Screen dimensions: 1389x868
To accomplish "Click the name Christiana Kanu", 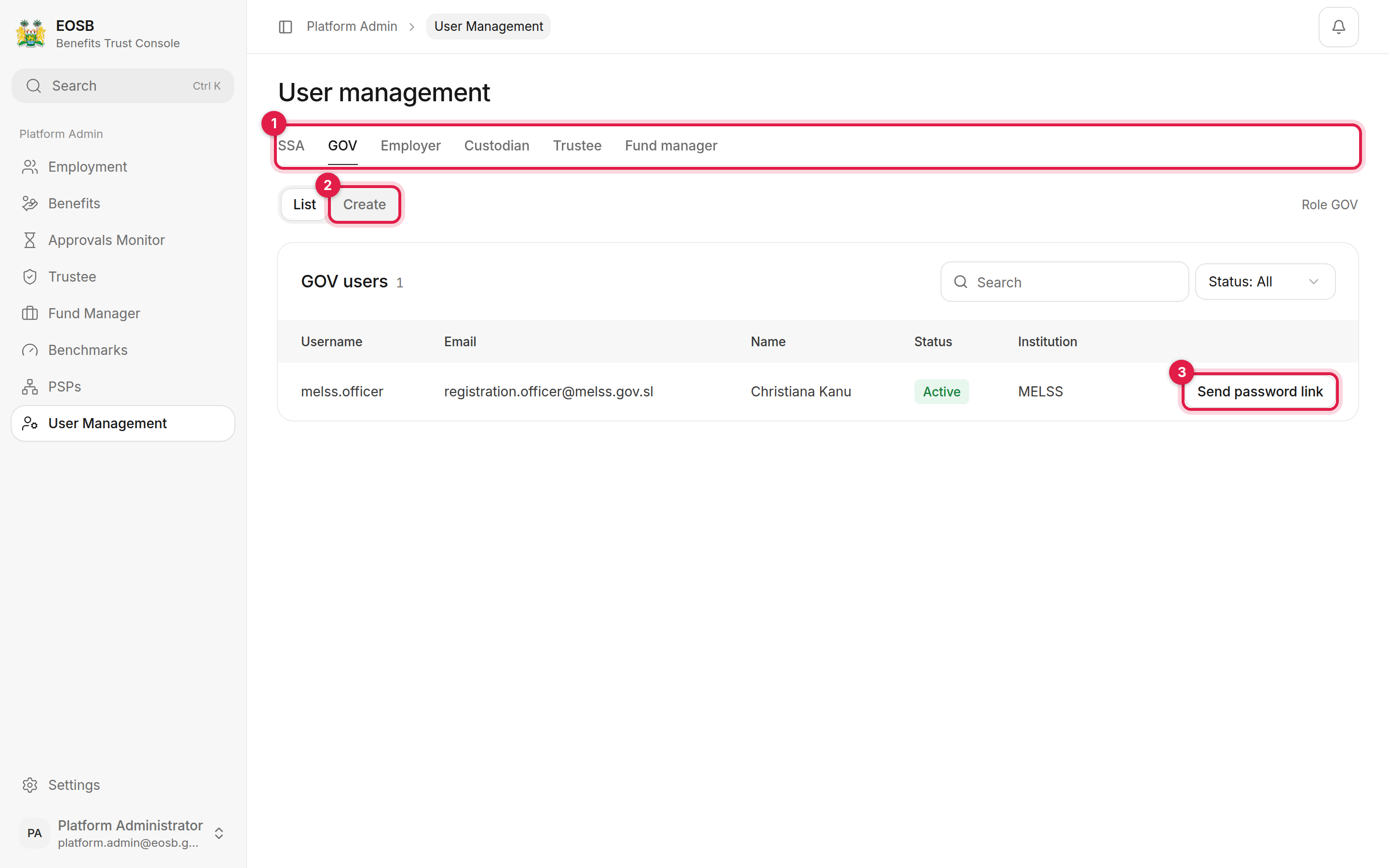I will click(801, 392).
